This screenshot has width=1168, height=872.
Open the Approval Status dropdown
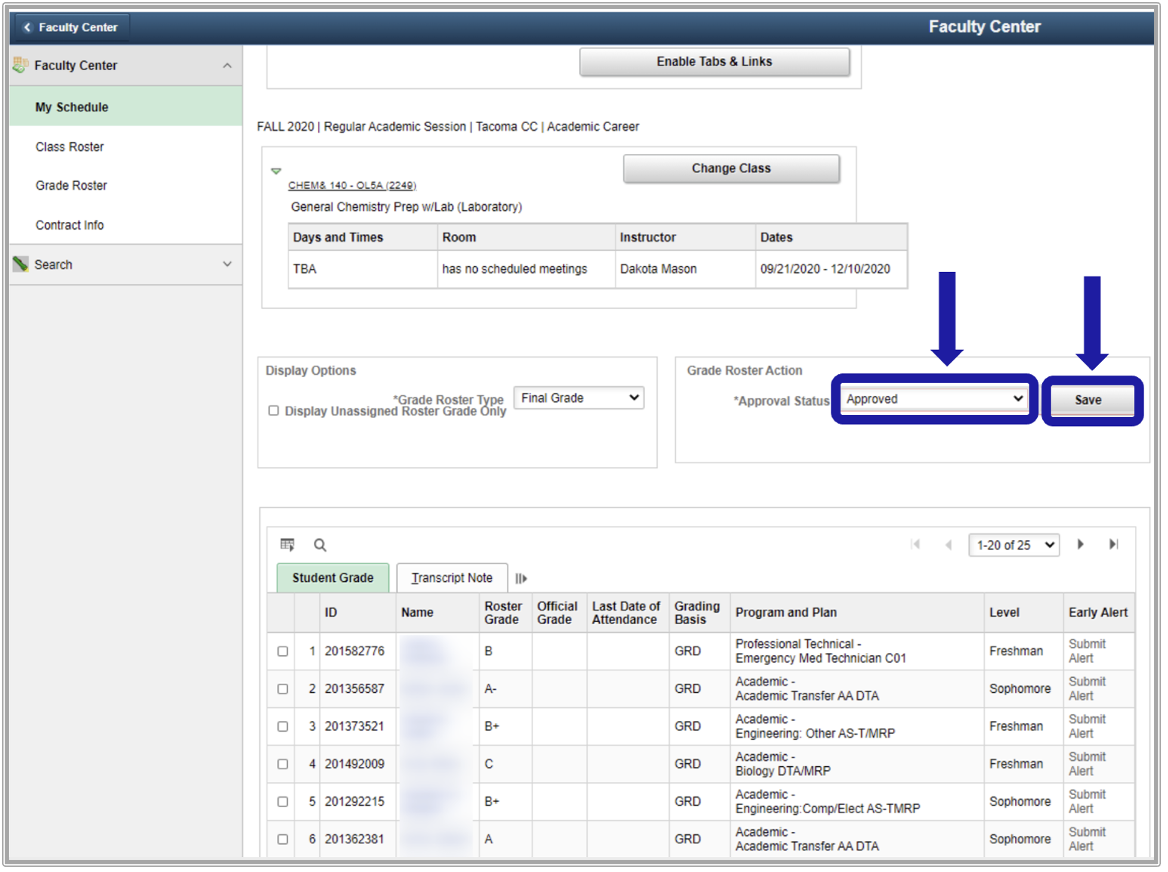pyautogui.click(x=934, y=399)
